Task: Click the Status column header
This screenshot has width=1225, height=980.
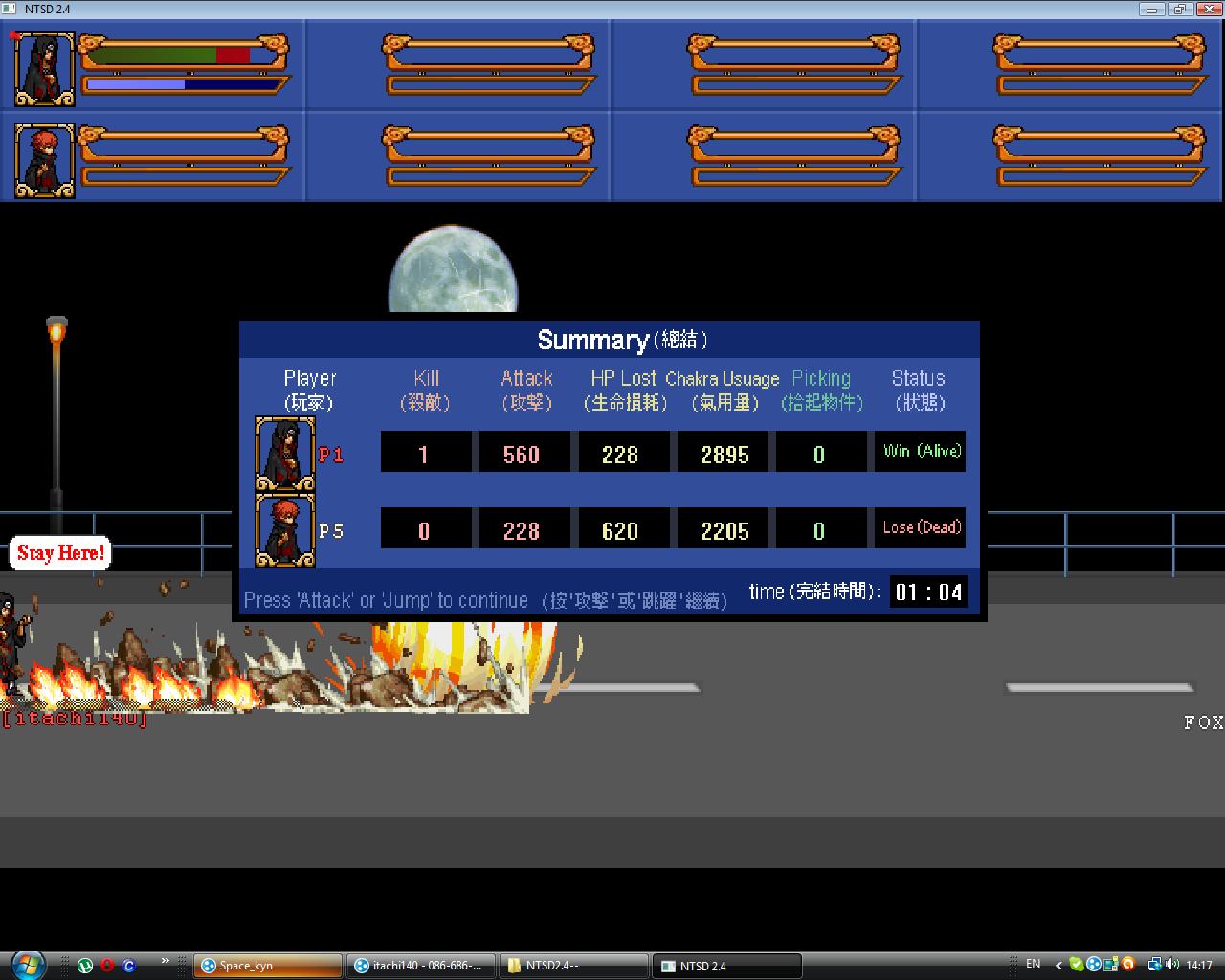Action: pos(919,390)
